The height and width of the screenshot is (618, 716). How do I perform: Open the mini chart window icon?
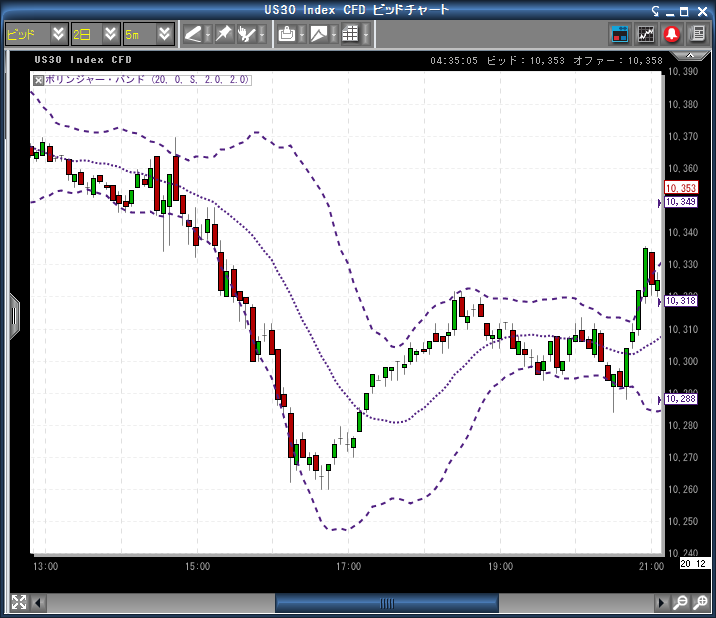tap(646, 34)
